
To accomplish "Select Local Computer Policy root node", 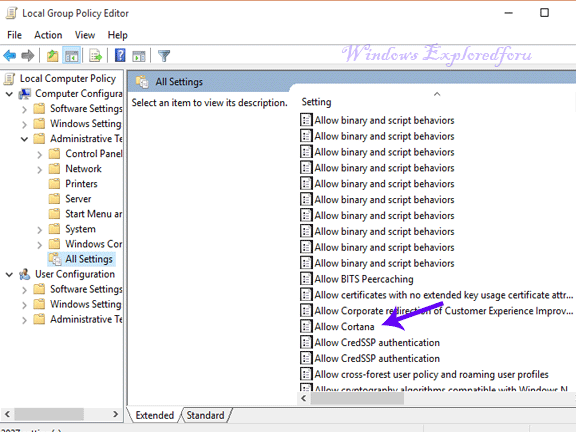I will pyautogui.click(x=68, y=78).
